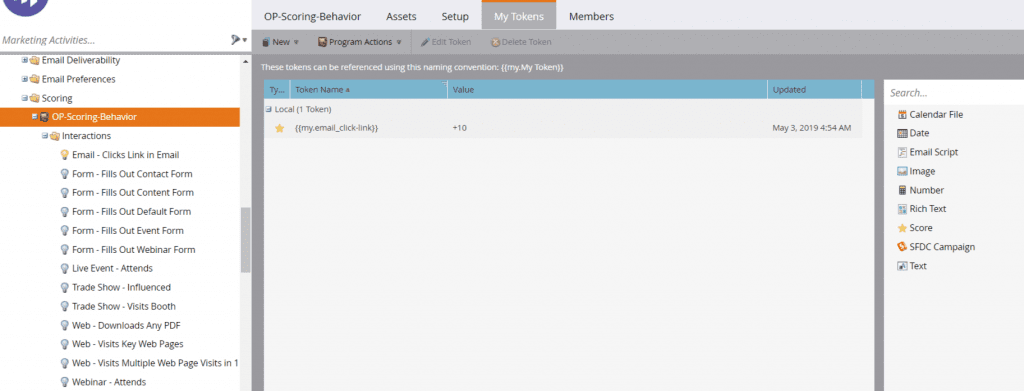Click lightbulb icon for Fills Out Default Form

click(x=65, y=211)
